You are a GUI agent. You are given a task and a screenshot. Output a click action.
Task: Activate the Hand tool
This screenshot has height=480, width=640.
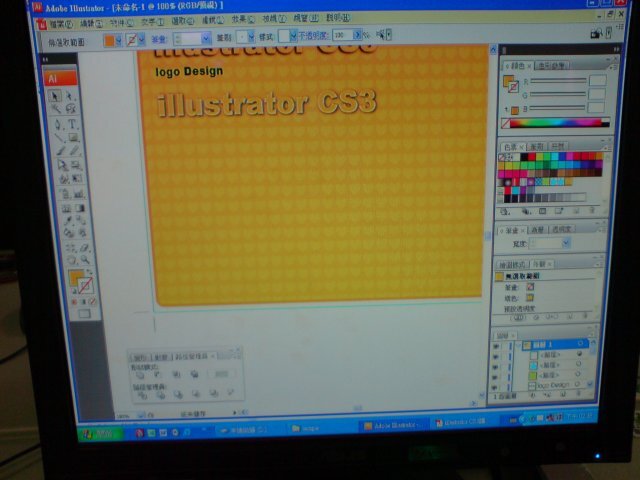[71, 260]
